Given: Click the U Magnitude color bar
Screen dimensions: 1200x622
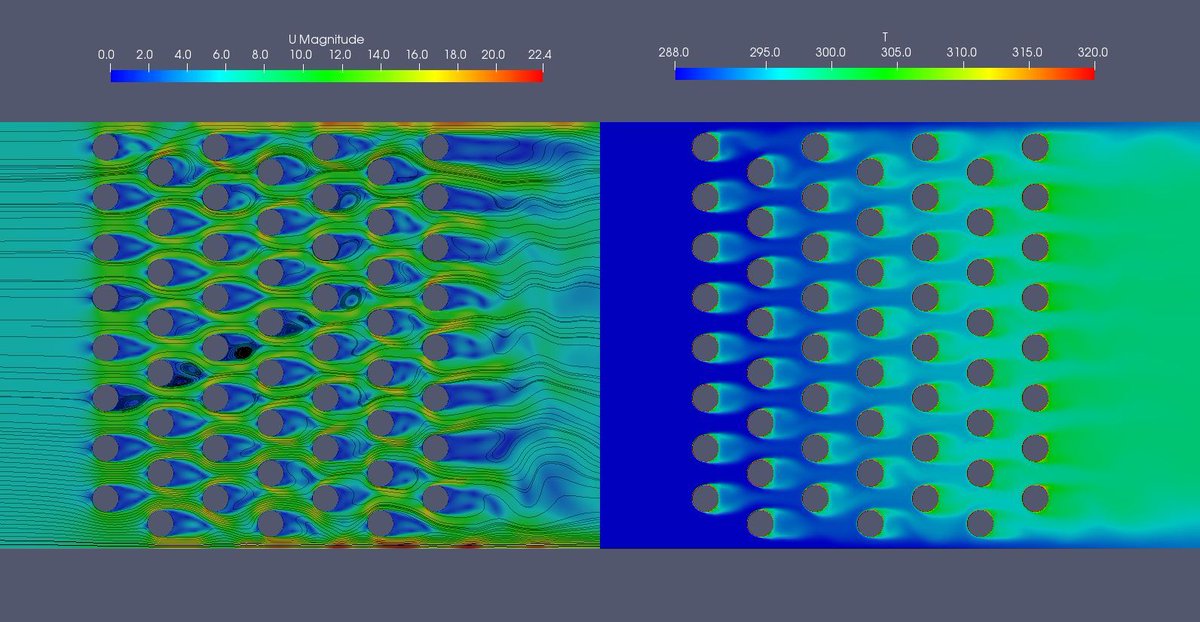Looking at the screenshot, I should (x=326, y=75).
